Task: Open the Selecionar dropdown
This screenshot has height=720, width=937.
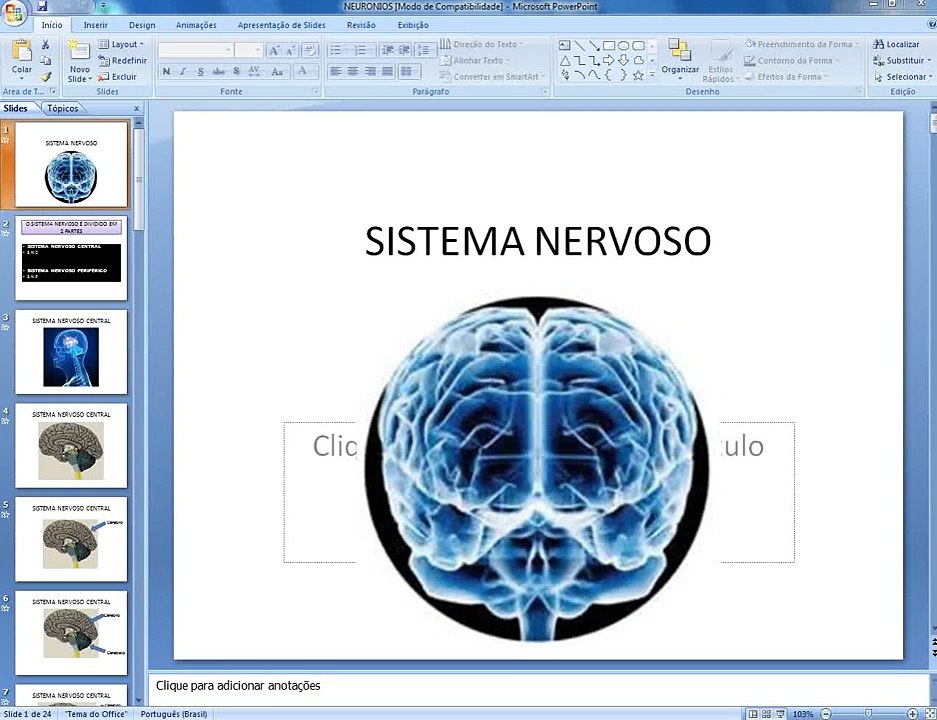Action: [x=903, y=76]
